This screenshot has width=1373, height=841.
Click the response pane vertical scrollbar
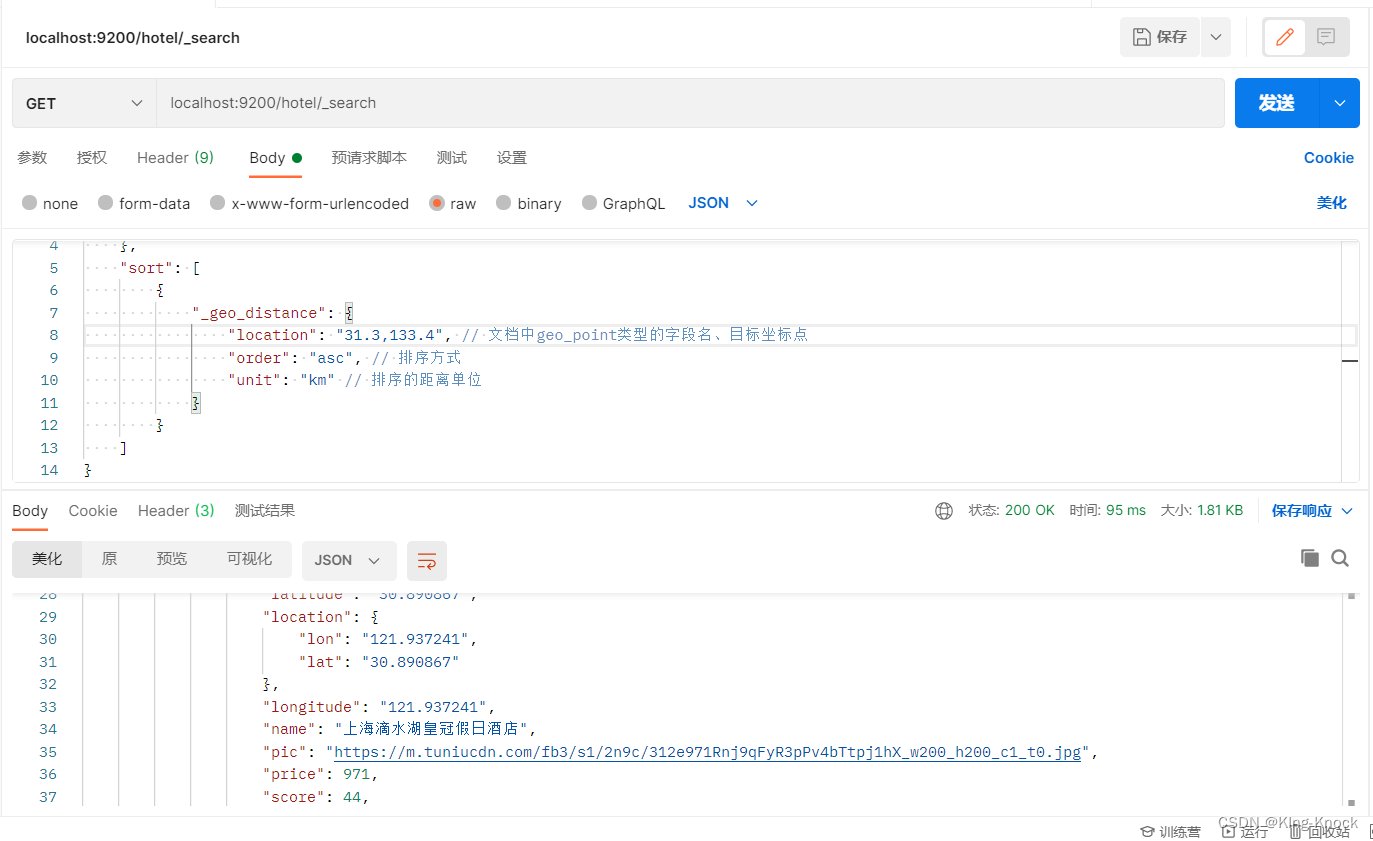pos(1351,699)
